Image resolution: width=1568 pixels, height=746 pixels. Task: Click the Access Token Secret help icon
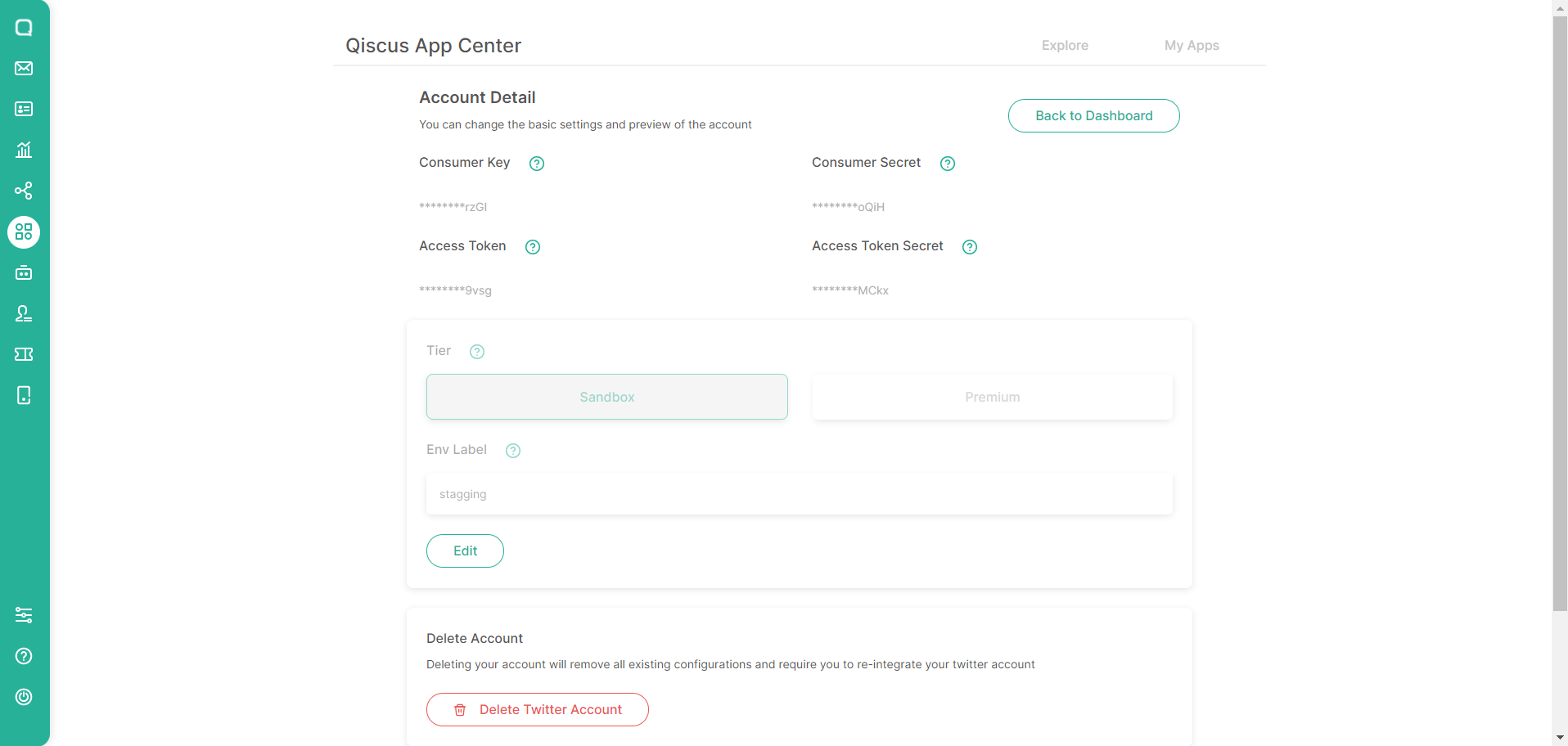click(x=970, y=247)
